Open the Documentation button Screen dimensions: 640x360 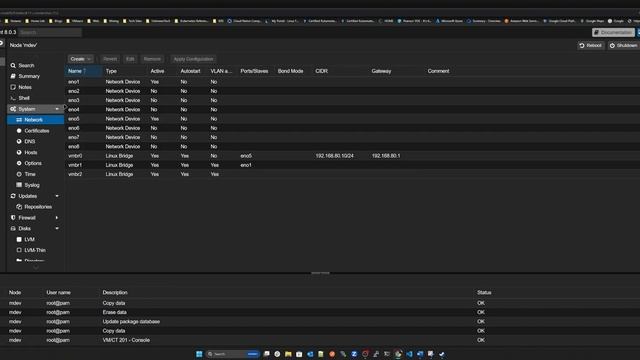click(613, 32)
